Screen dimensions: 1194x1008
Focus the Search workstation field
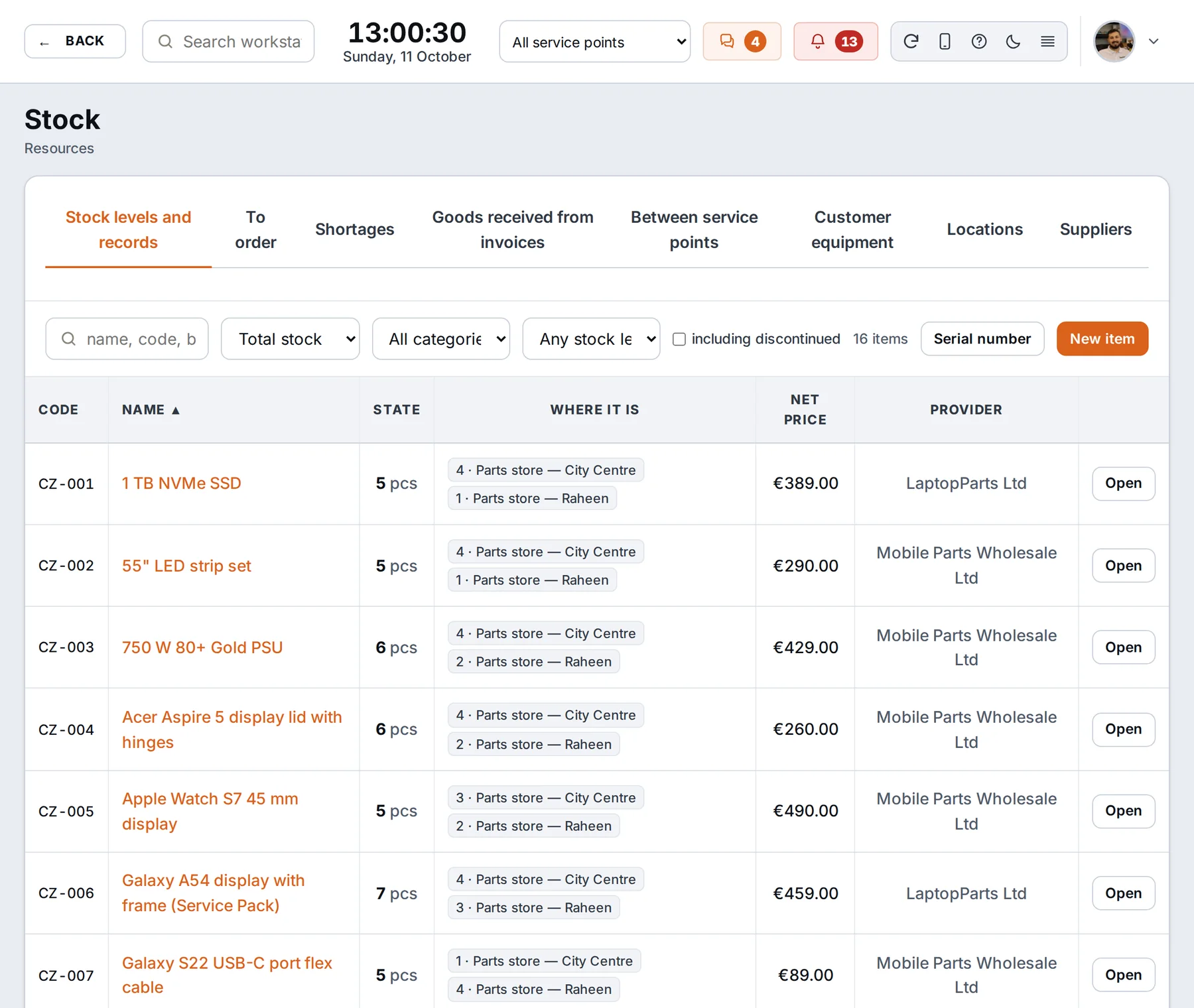(228, 42)
